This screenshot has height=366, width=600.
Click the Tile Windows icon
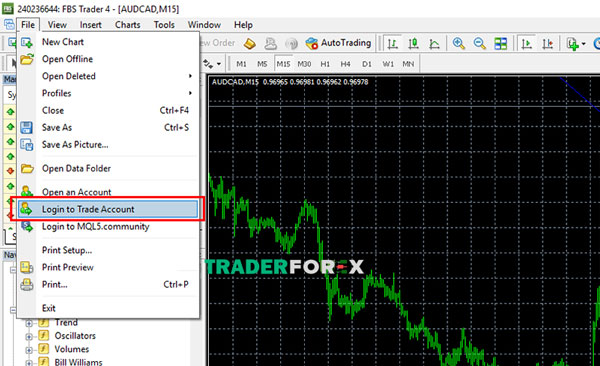pyautogui.click(x=501, y=44)
